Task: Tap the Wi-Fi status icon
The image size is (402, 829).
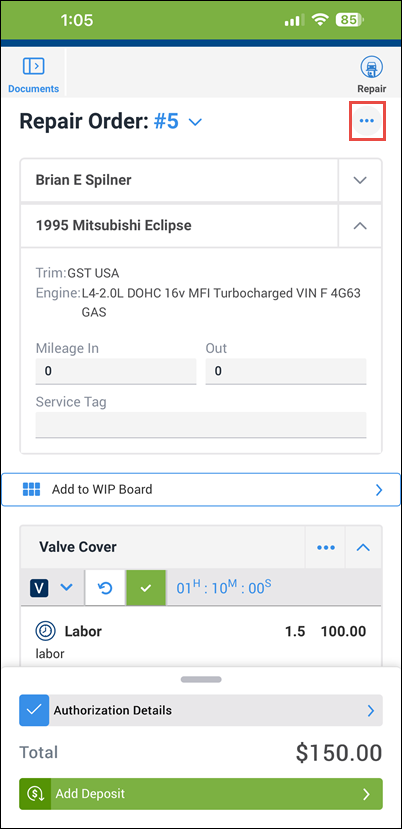Action: [320, 20]
